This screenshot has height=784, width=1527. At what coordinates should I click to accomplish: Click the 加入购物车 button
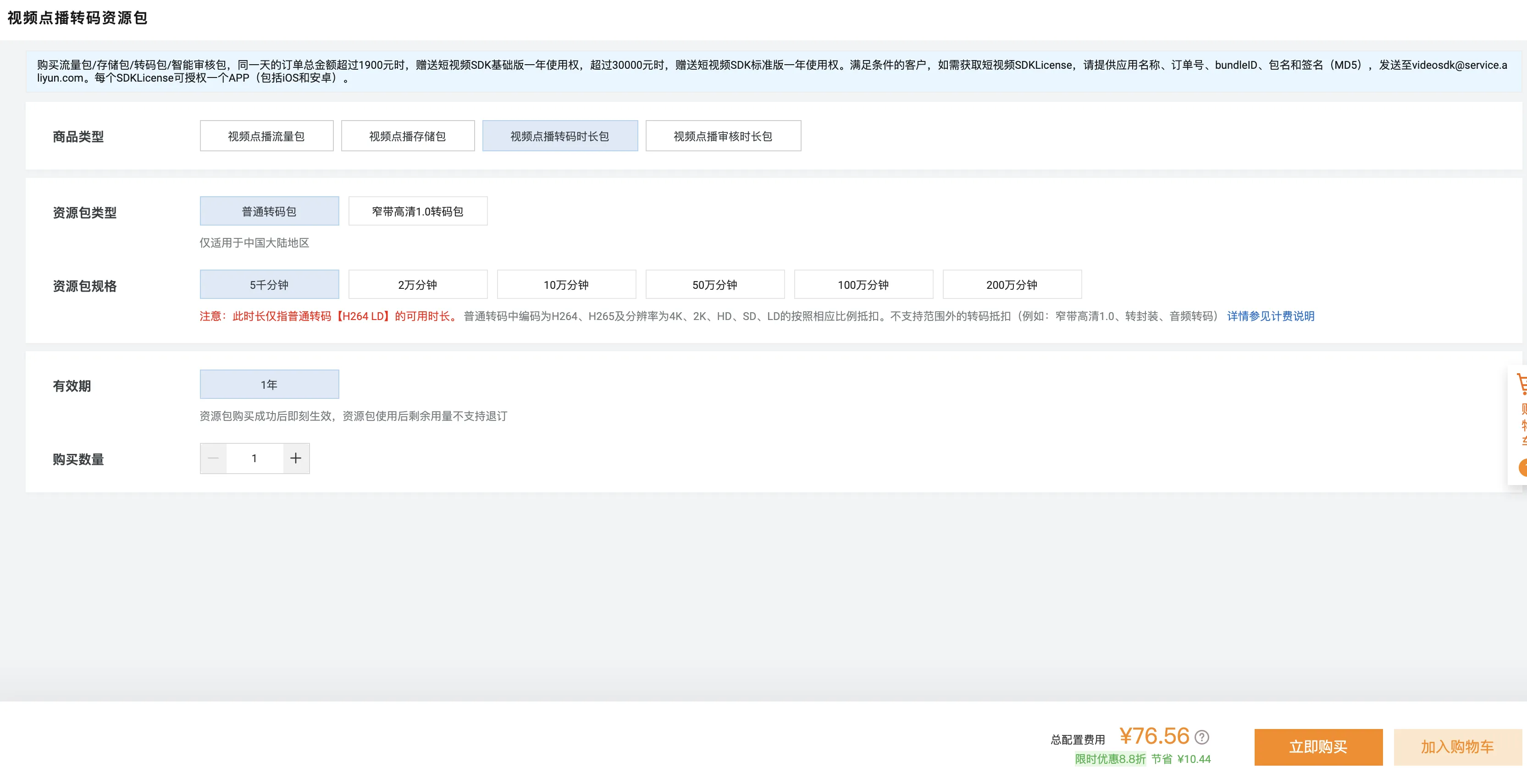pos(1457,747)
